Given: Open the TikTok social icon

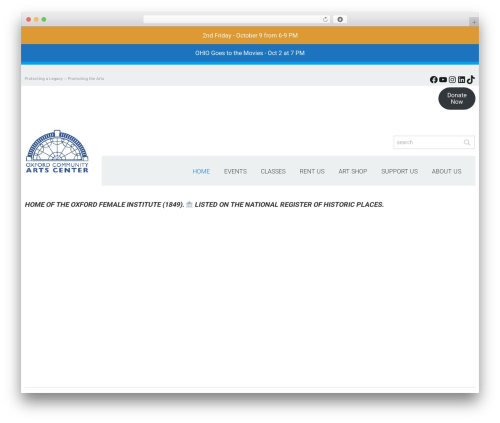Looking at the screenshot, I should point(471,79).
